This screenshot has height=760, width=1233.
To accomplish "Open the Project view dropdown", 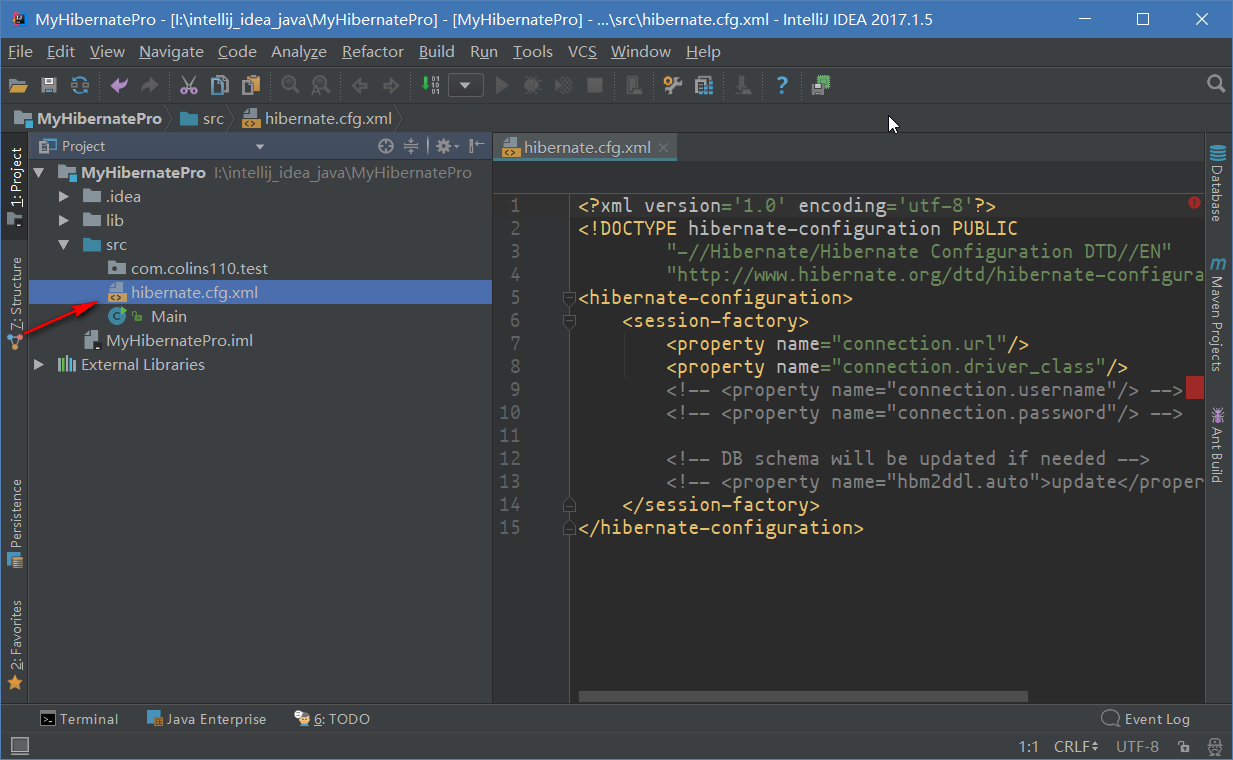I will pyautogui.click(x=260, y=145).
